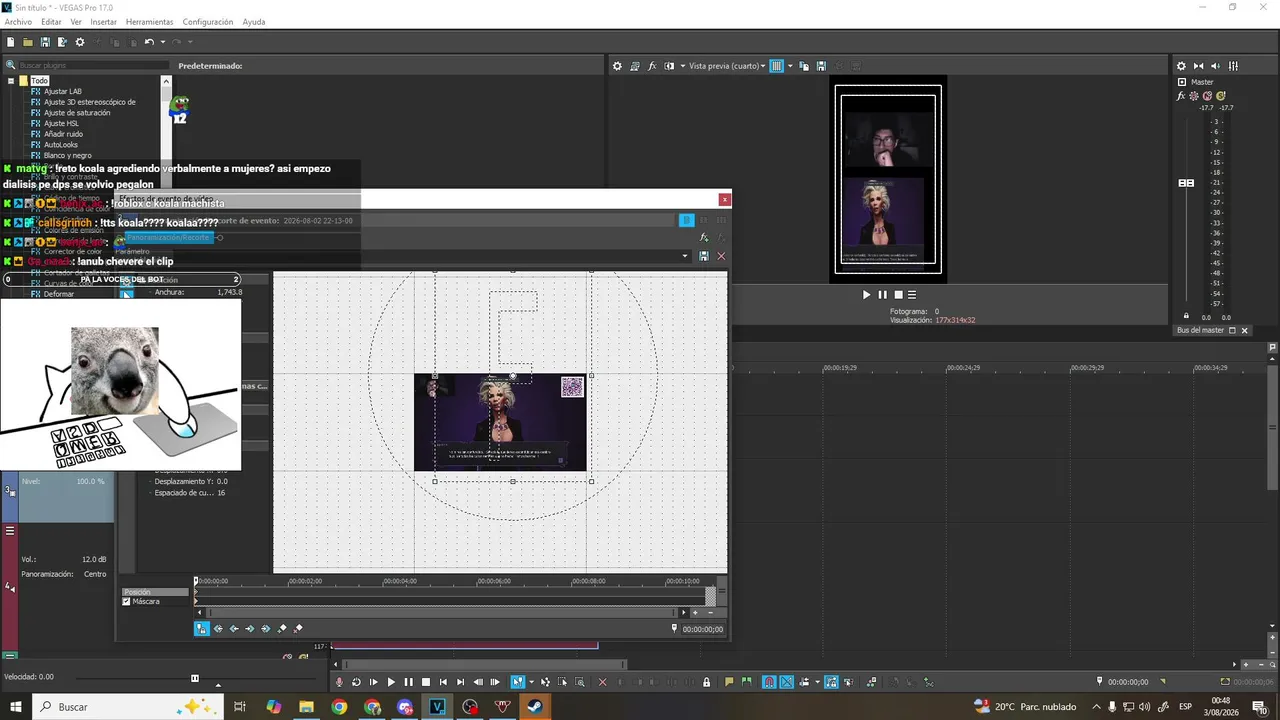The width and height of the screenshot is (1280, 720).
Task: Open Master FX button
Action: [x=1181, y=96]
